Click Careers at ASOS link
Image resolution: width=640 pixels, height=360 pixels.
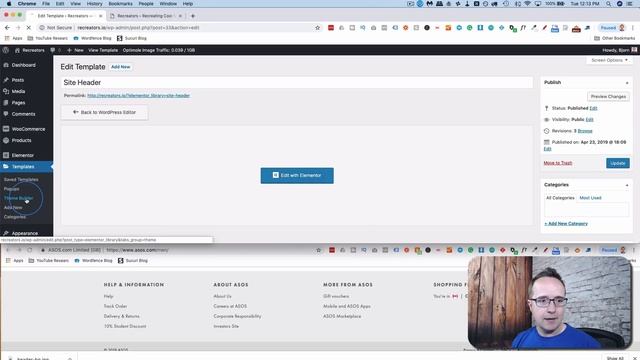[230, 306]
